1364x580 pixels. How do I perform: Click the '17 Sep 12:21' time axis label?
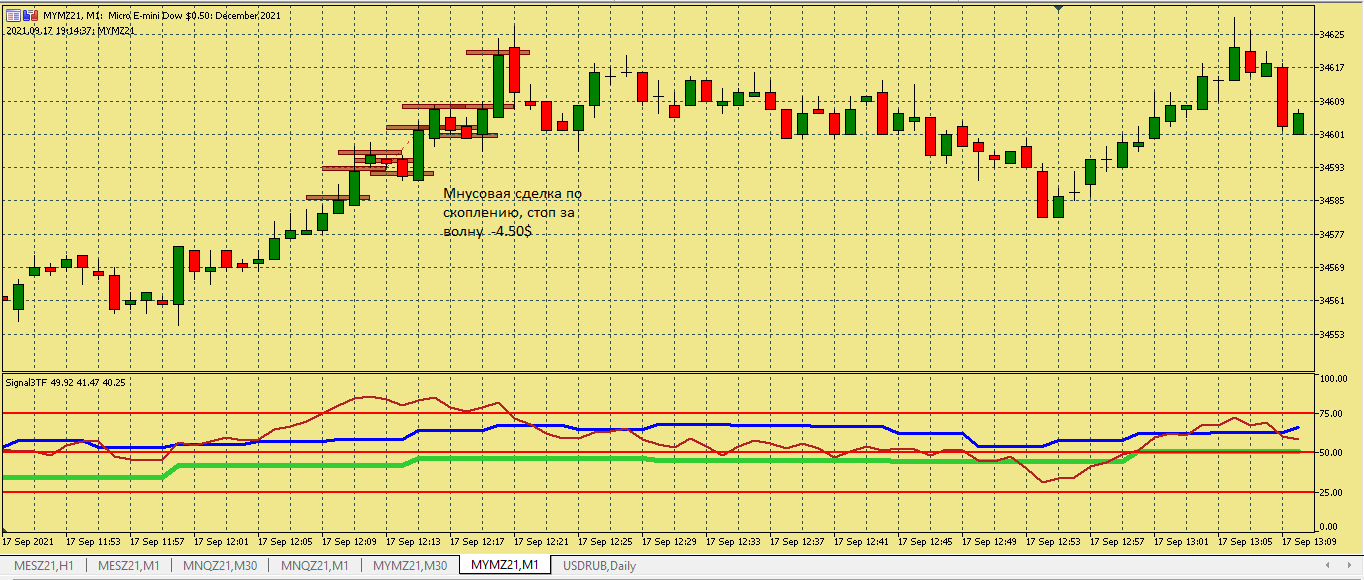pos(541,542)
